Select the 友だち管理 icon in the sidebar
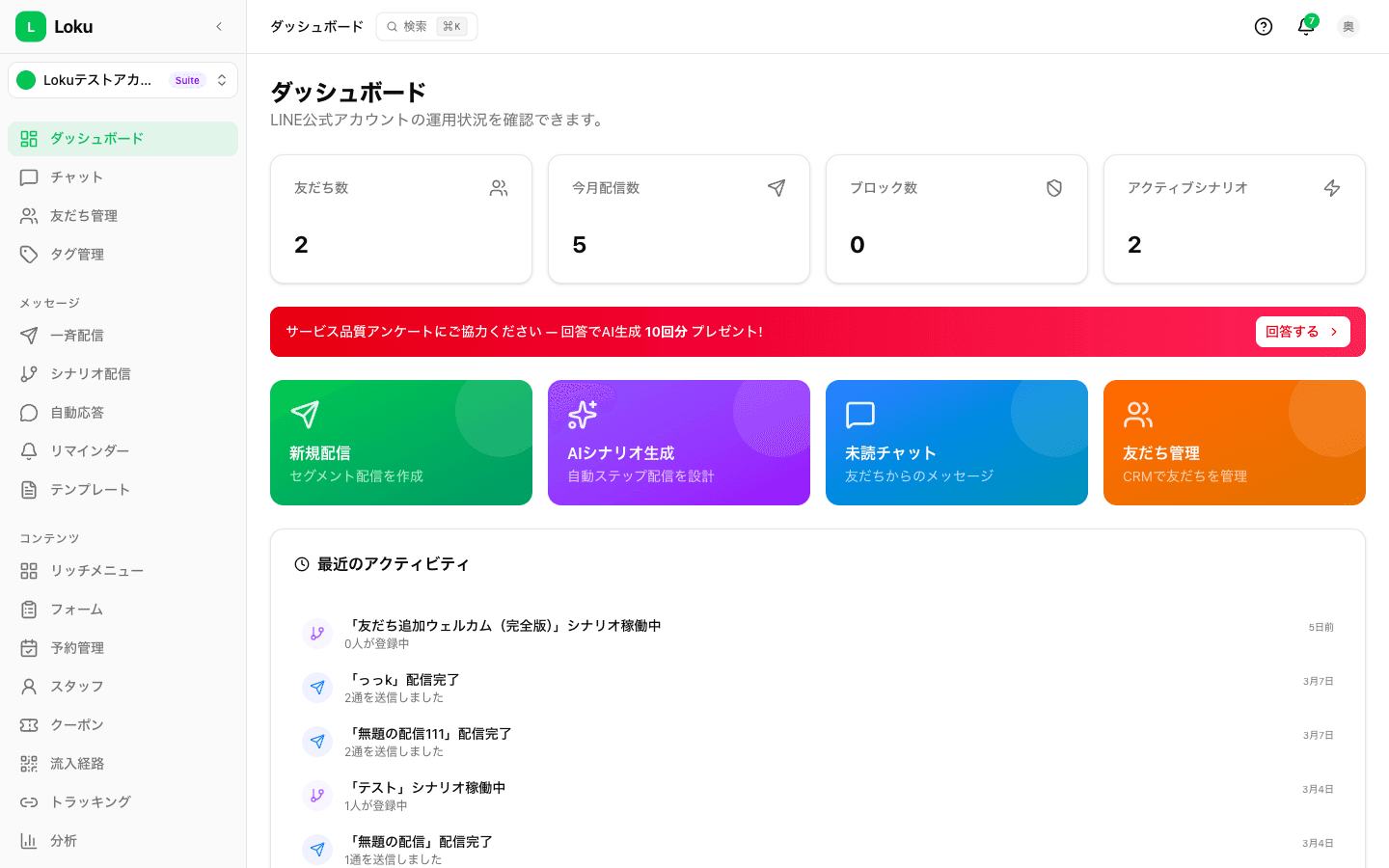Viewport: 1389px width, 868px height. 30,215
